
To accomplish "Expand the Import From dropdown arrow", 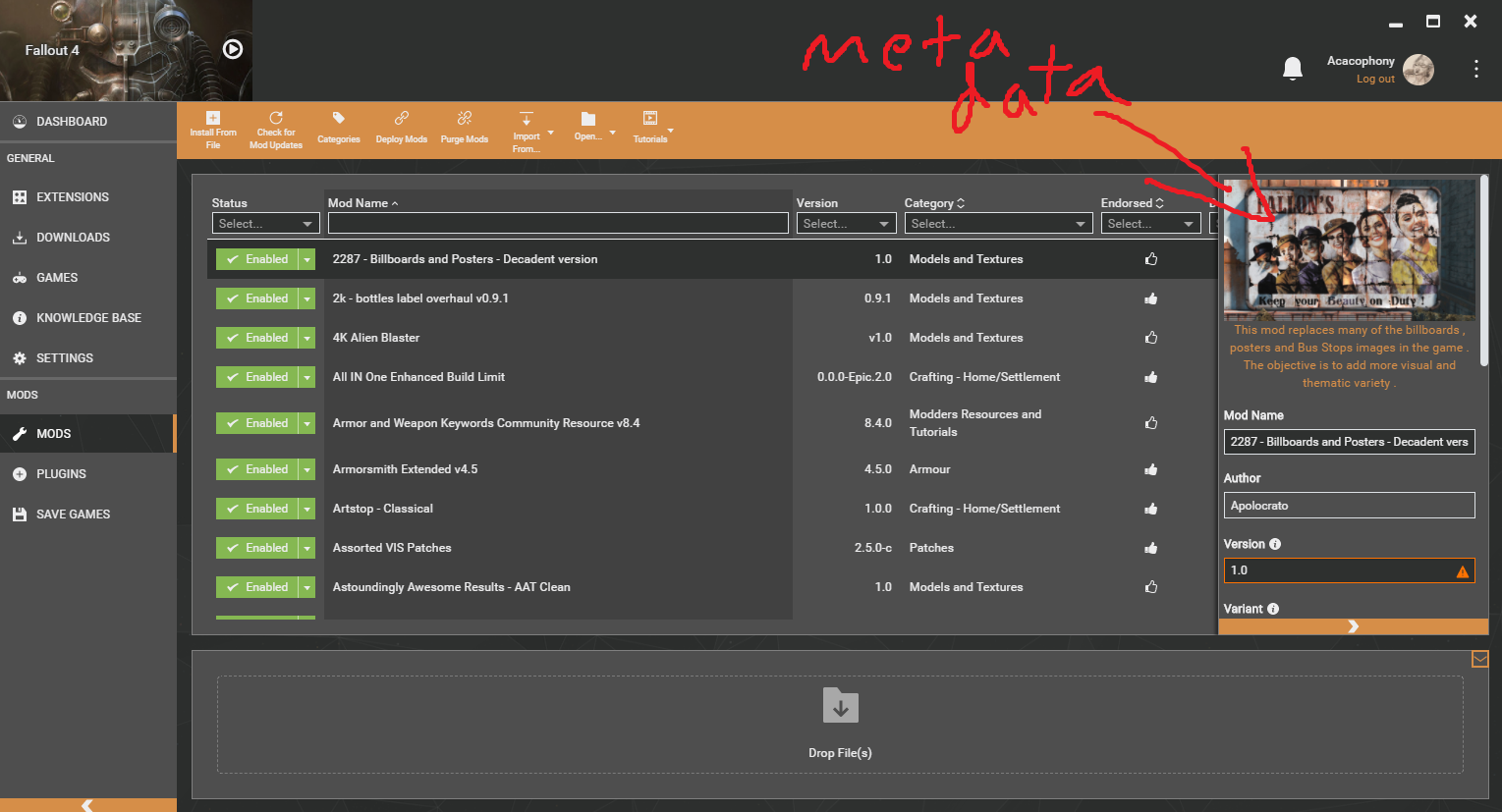I will pos(550,133).
